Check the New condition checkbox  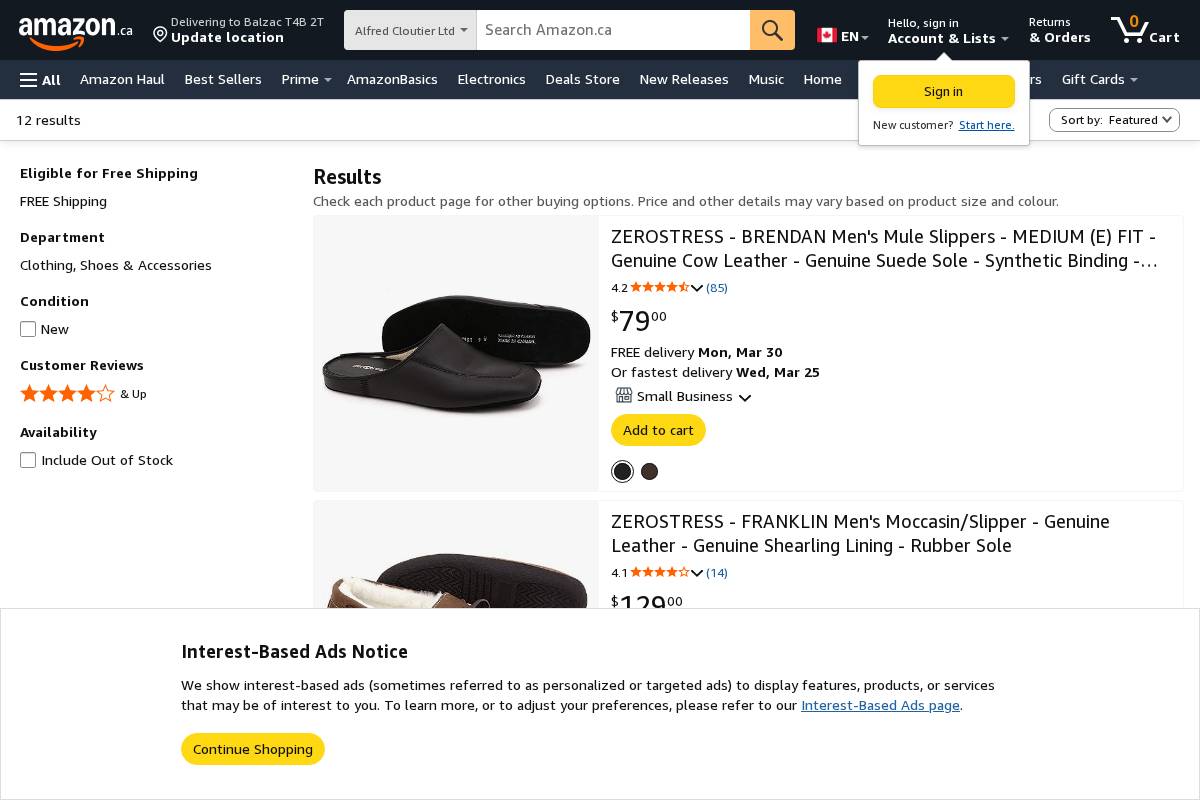(x=28, y=329)
